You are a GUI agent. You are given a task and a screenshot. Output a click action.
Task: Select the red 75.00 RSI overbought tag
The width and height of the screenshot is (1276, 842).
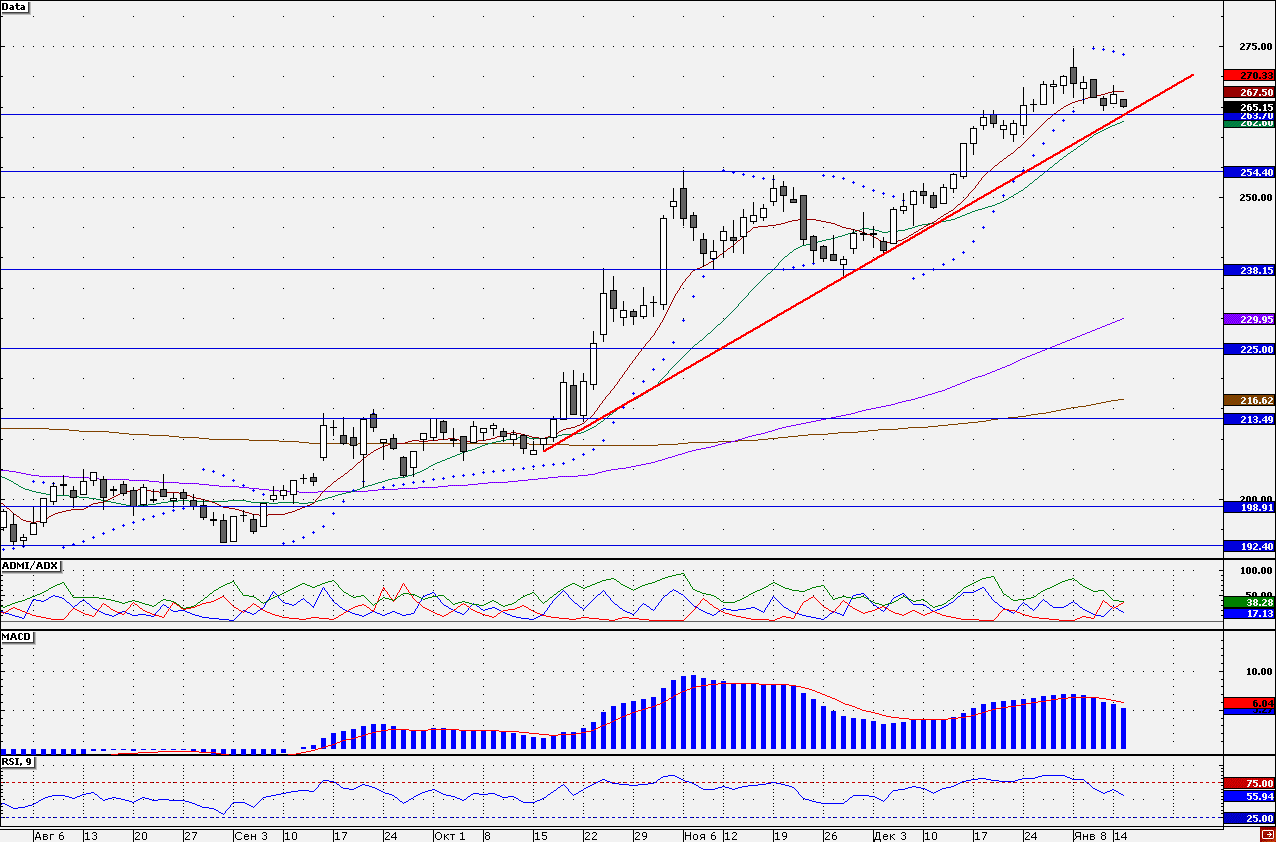coord(1249,782)
